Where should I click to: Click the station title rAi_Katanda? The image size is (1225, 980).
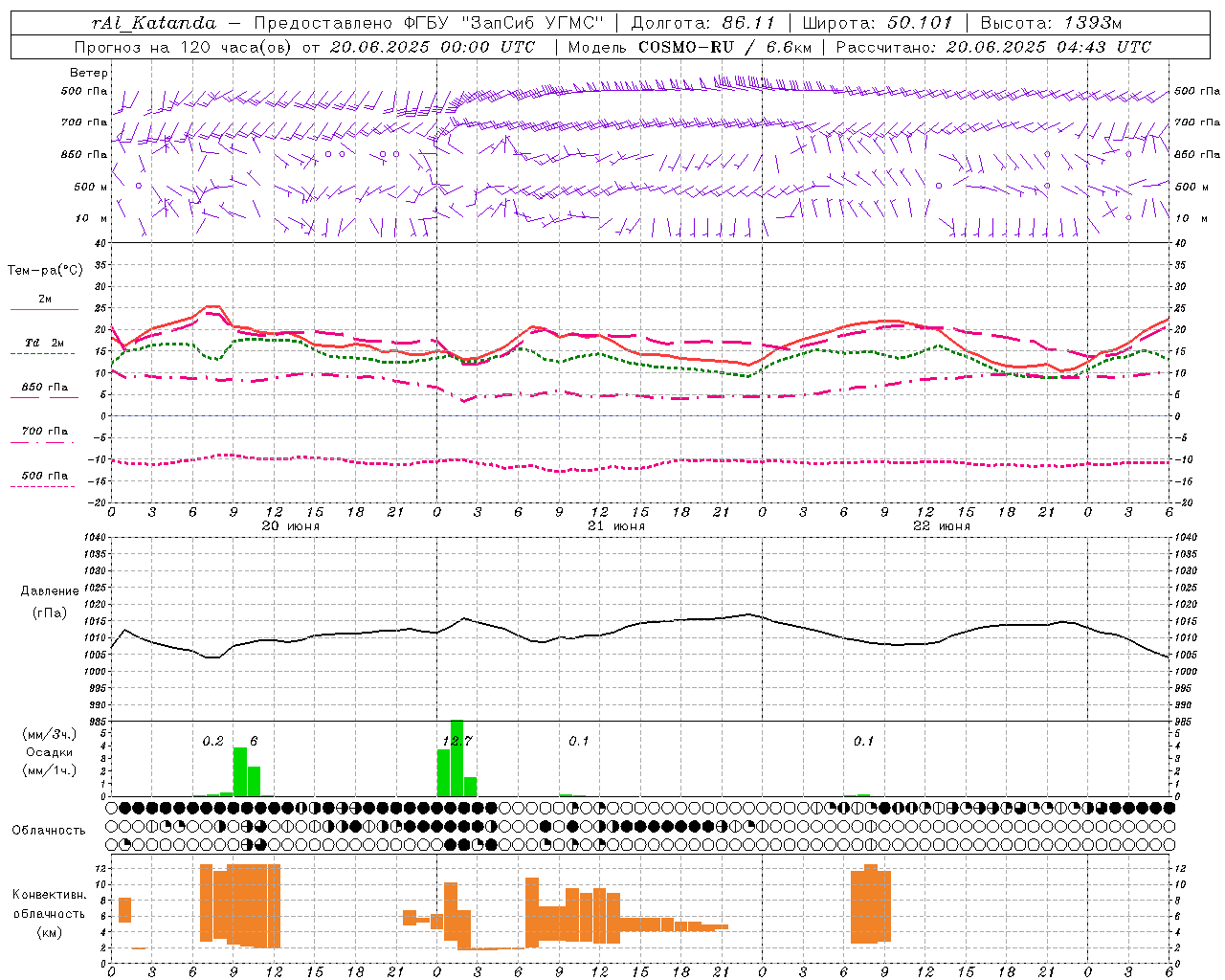[154, 23]
